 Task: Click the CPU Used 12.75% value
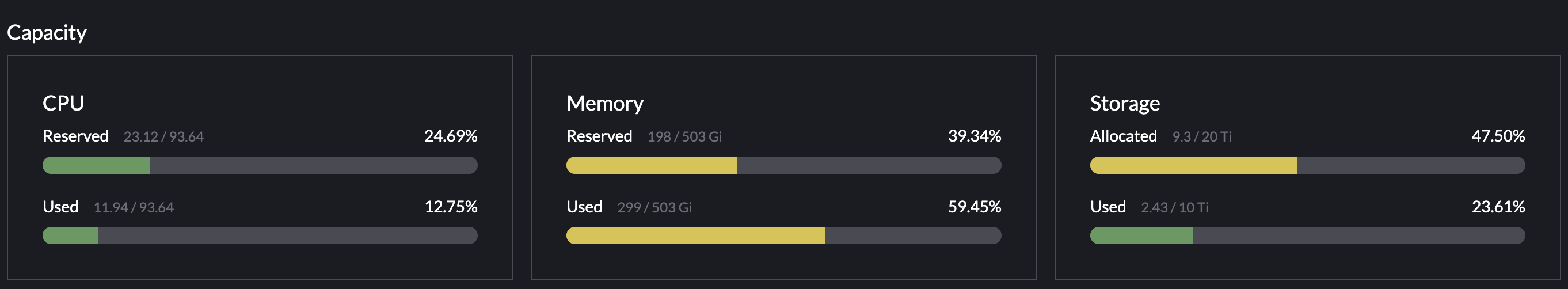click(x=451, y=207)
